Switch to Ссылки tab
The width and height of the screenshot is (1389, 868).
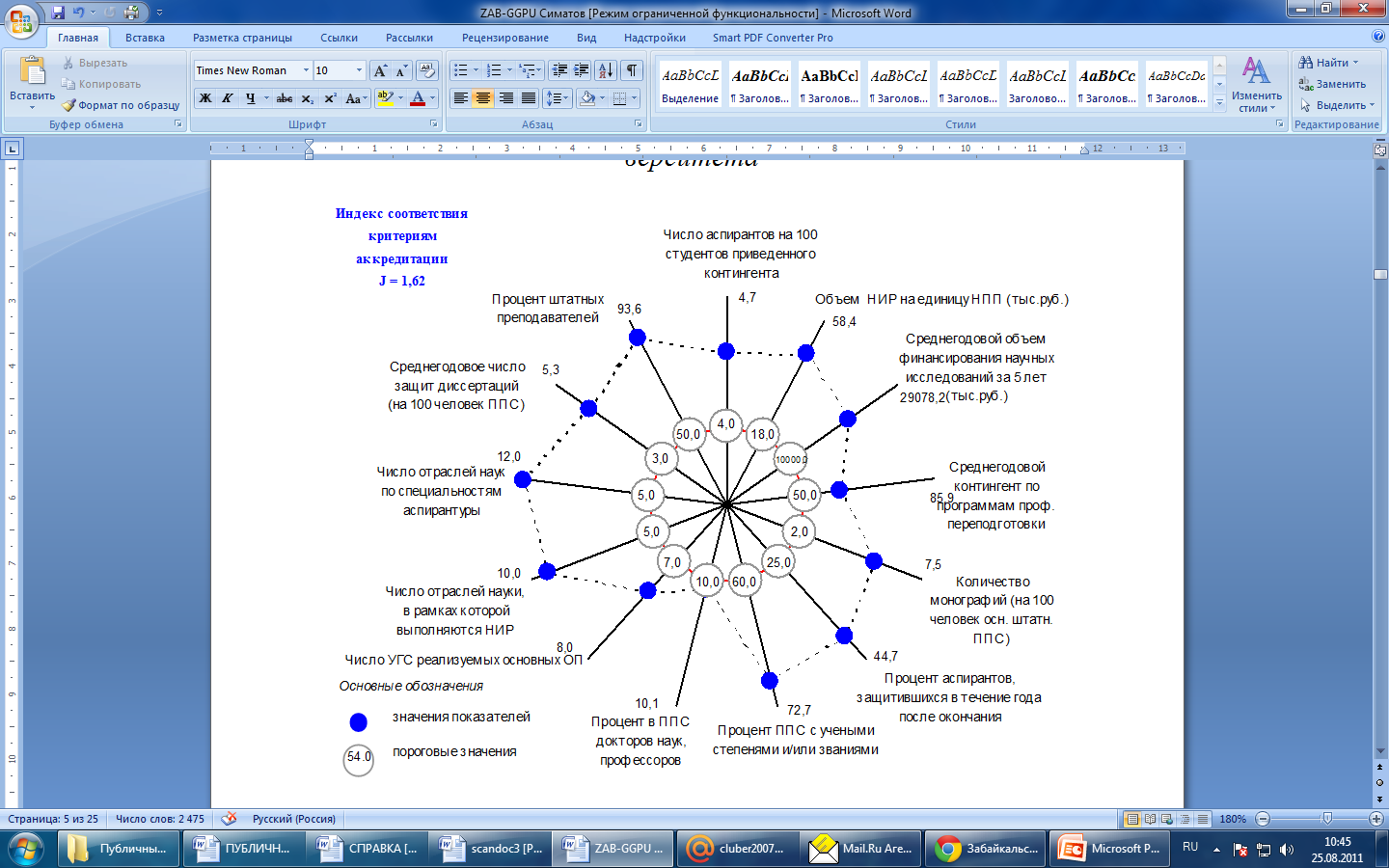tap(340, 38)
